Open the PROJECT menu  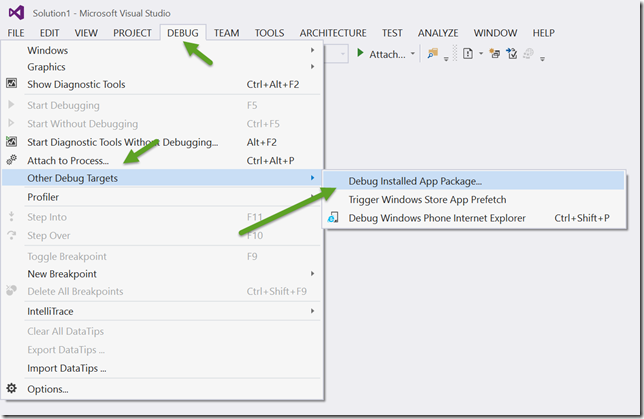coord(132,33)
